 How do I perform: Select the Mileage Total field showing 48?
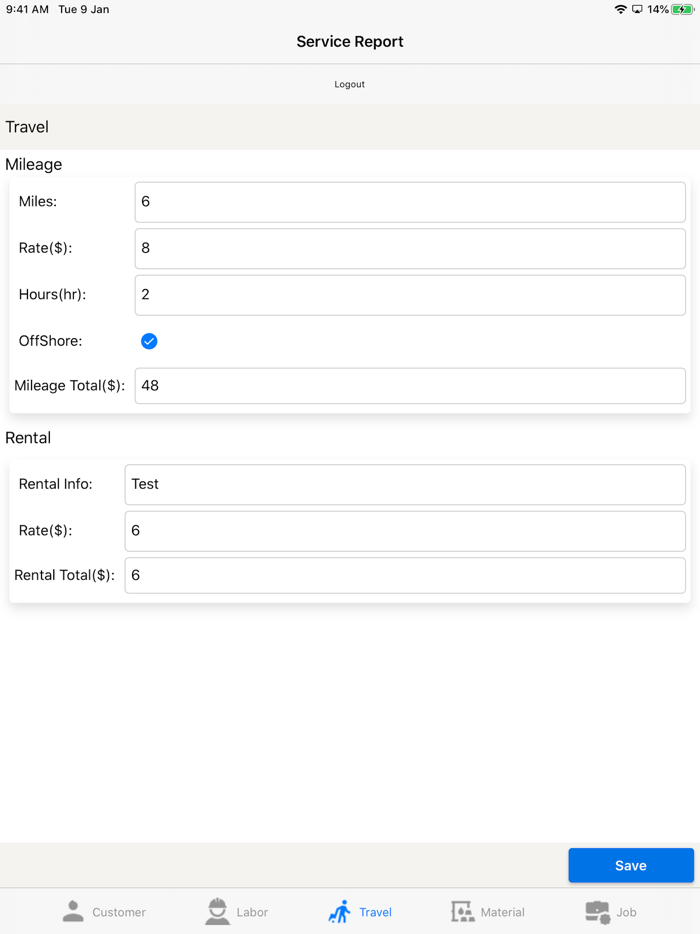410,385
